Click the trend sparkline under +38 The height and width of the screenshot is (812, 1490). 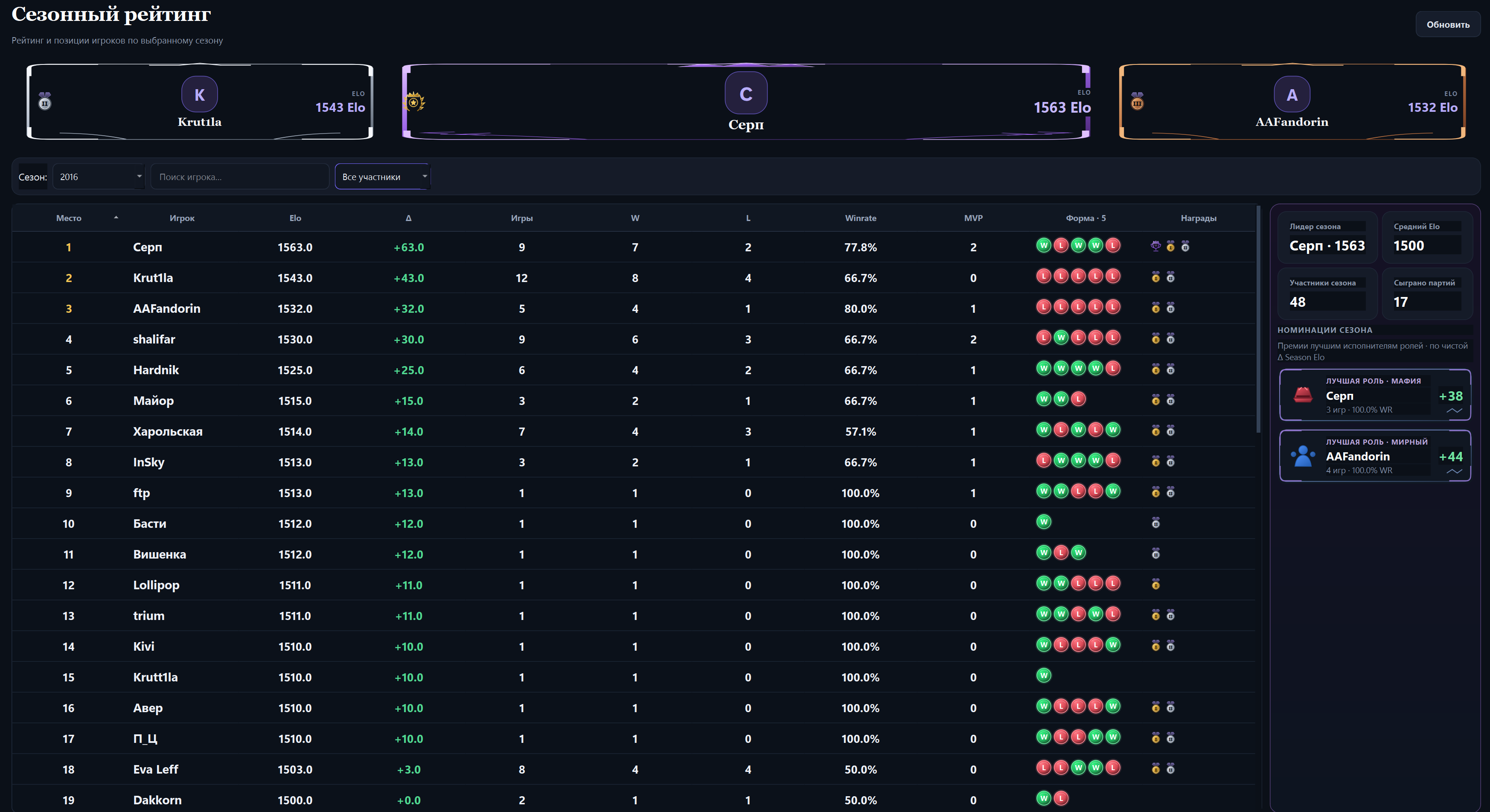pyautogui.click(x=1454, y=410)
